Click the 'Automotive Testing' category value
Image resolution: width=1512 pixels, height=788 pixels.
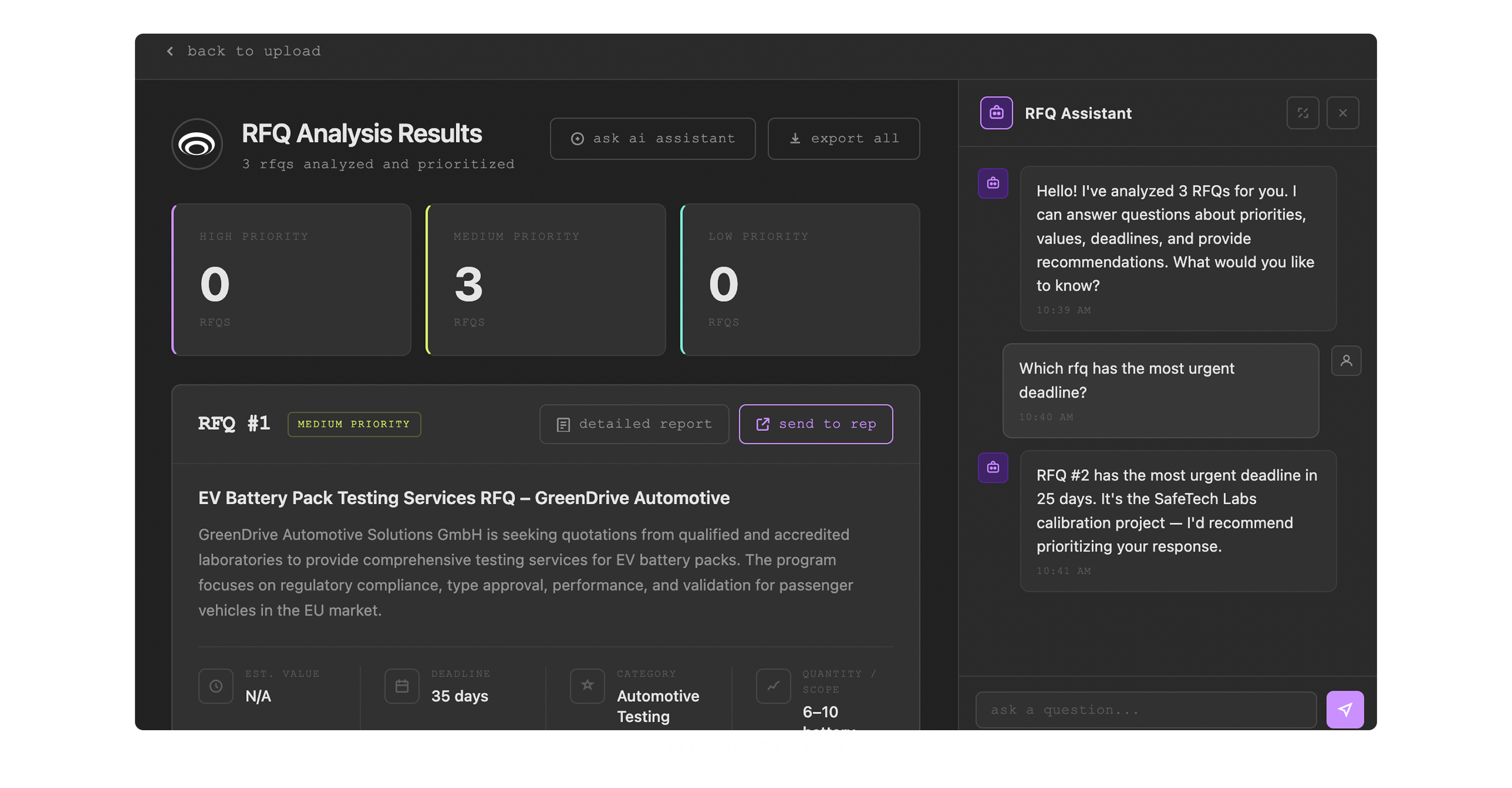(x=658, y=706)
